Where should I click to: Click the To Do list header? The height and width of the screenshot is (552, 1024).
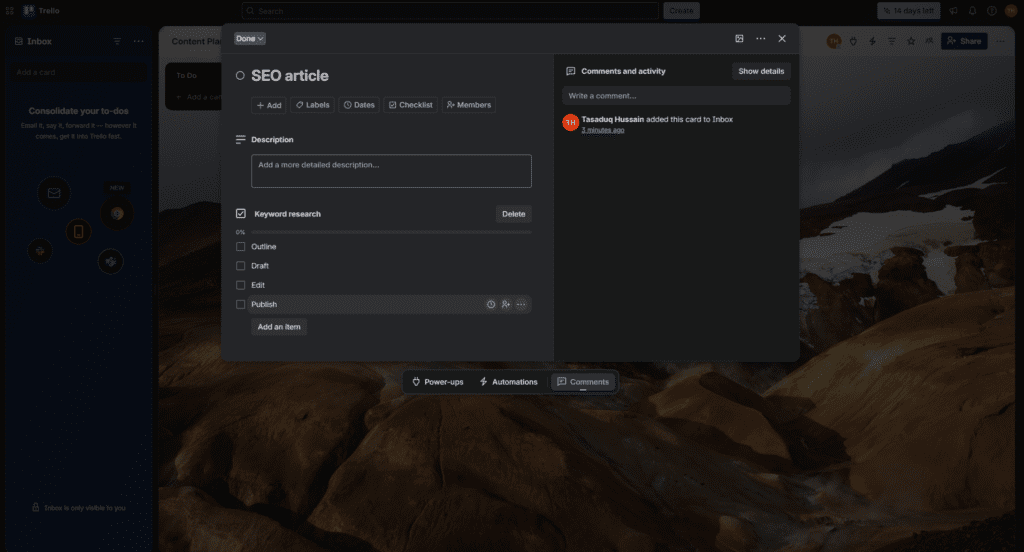[186, 76]
